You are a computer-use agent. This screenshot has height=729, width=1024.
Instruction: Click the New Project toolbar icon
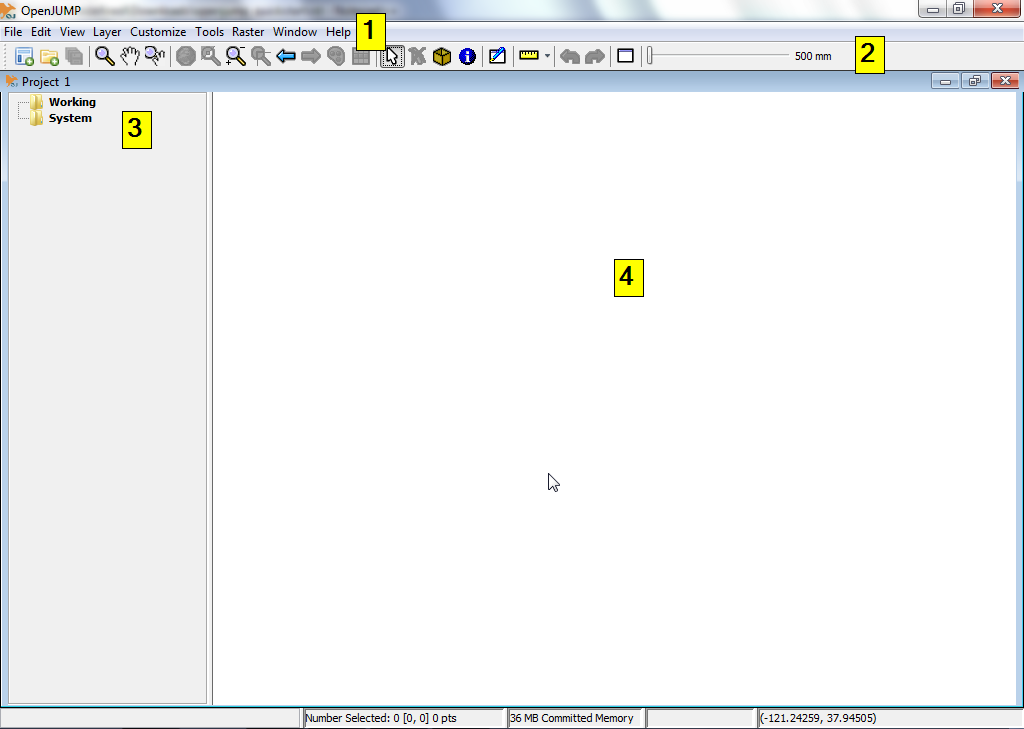24,56
